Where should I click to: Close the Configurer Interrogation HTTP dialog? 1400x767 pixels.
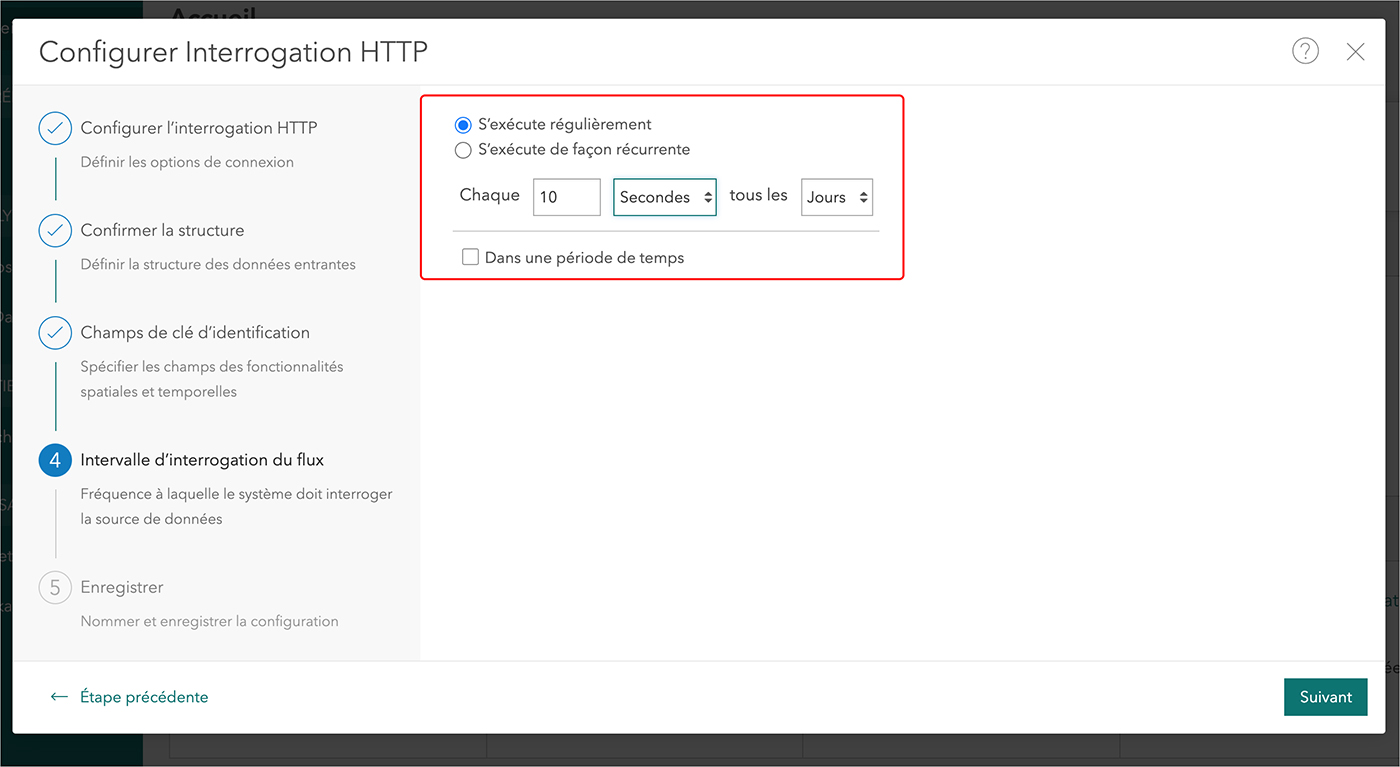[x=1355, y=52]
